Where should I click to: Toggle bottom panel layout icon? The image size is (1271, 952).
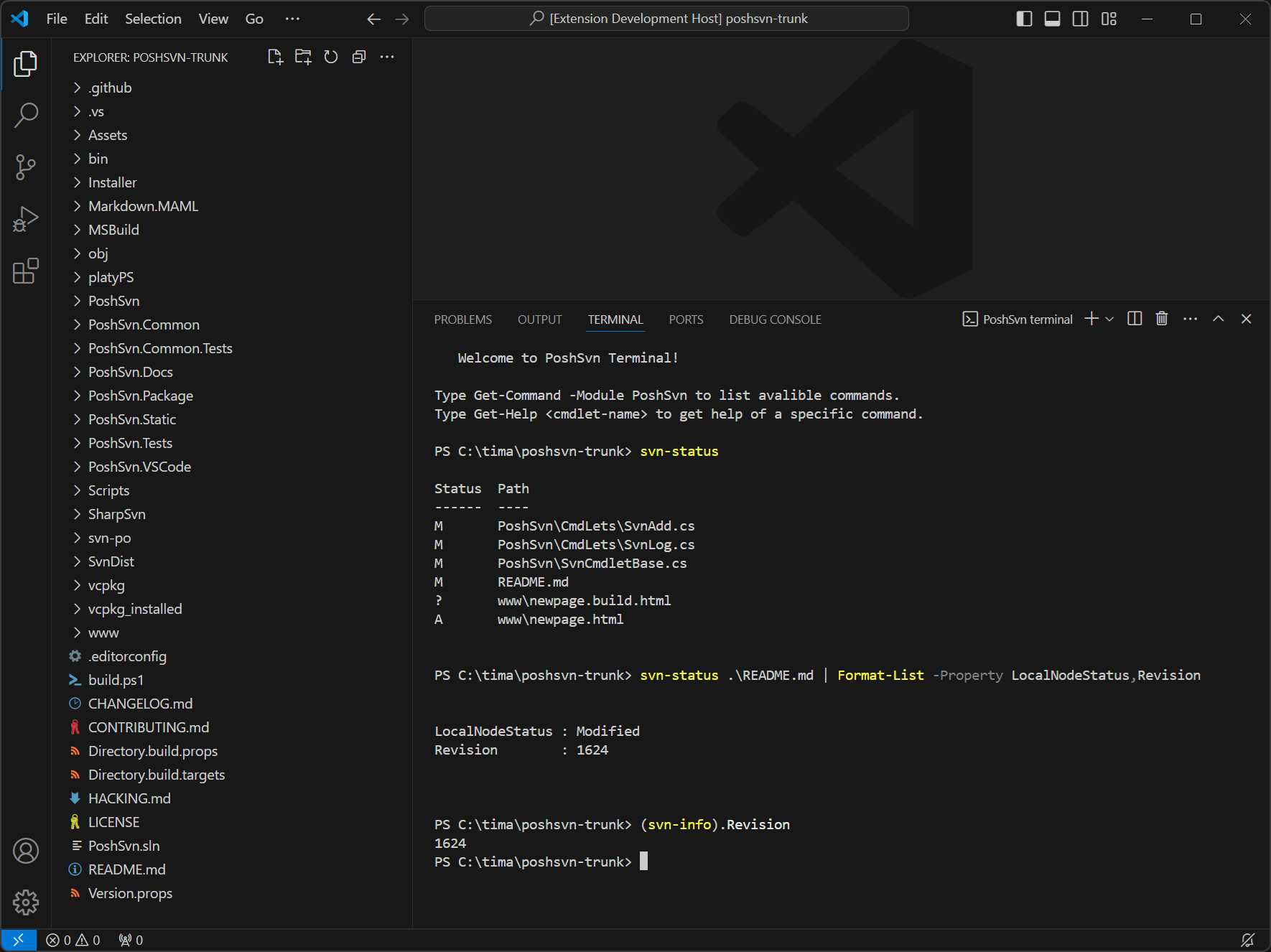pos(1053,19)
